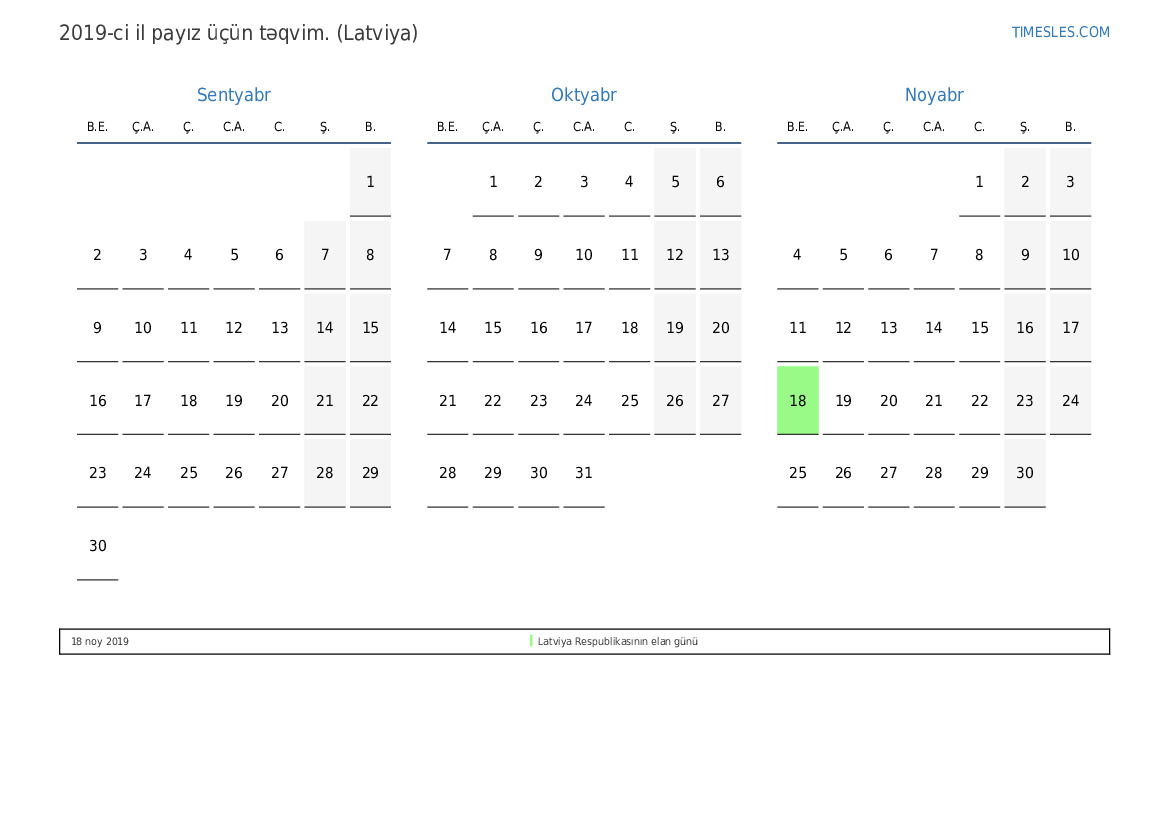1169x827 pixels.
Task: Click the Sentyabr month heading
Action: coord(233,95)
